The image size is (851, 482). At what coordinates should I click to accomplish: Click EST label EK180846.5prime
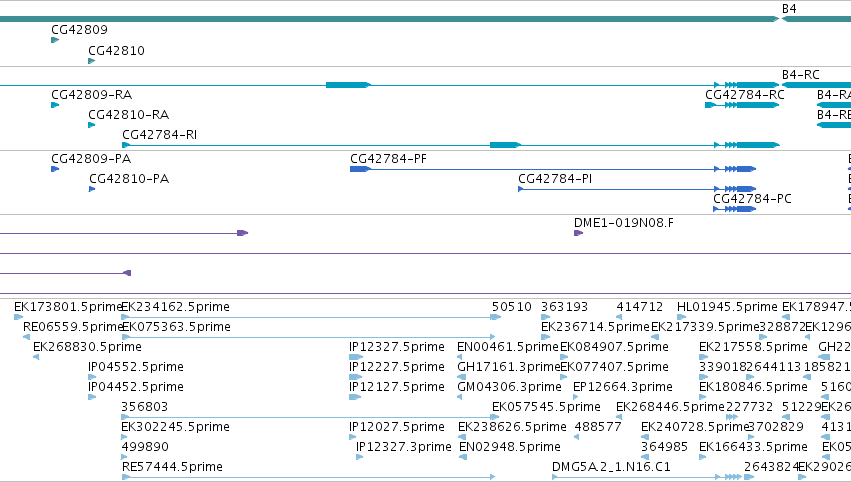click(x=753, y=388)
